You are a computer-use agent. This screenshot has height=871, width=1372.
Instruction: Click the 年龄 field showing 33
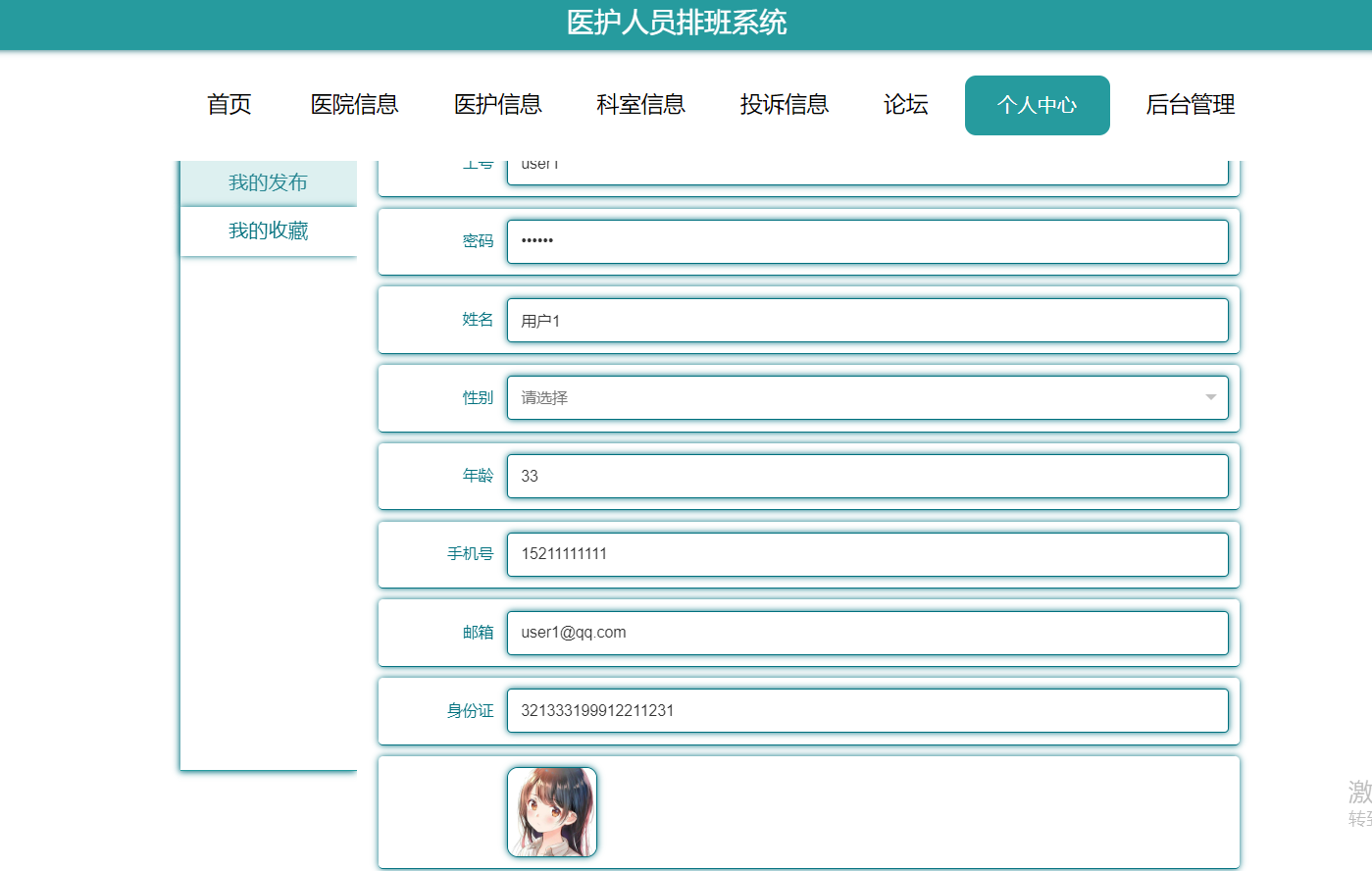(868, 476)
